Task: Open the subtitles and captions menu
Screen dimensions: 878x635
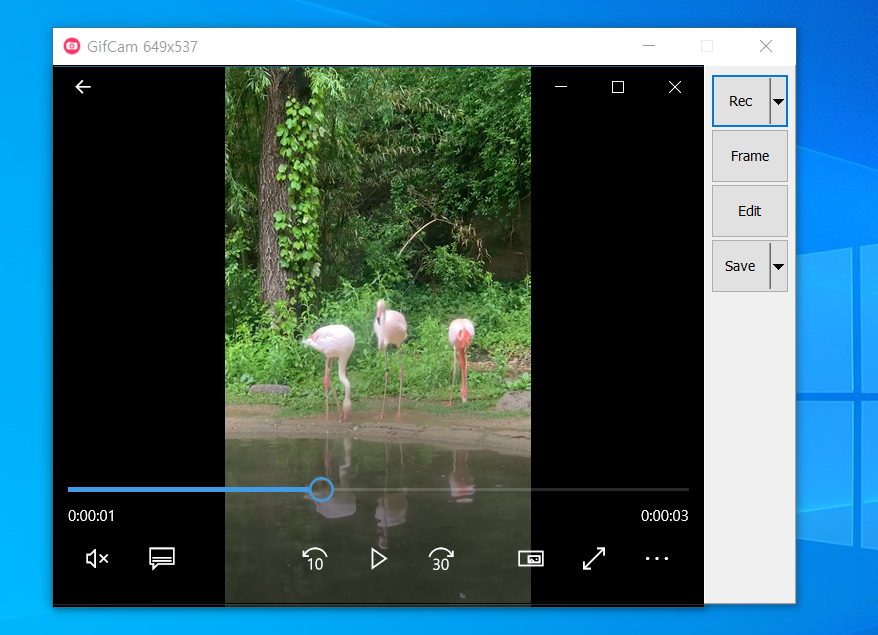Action: click(162, 558)
